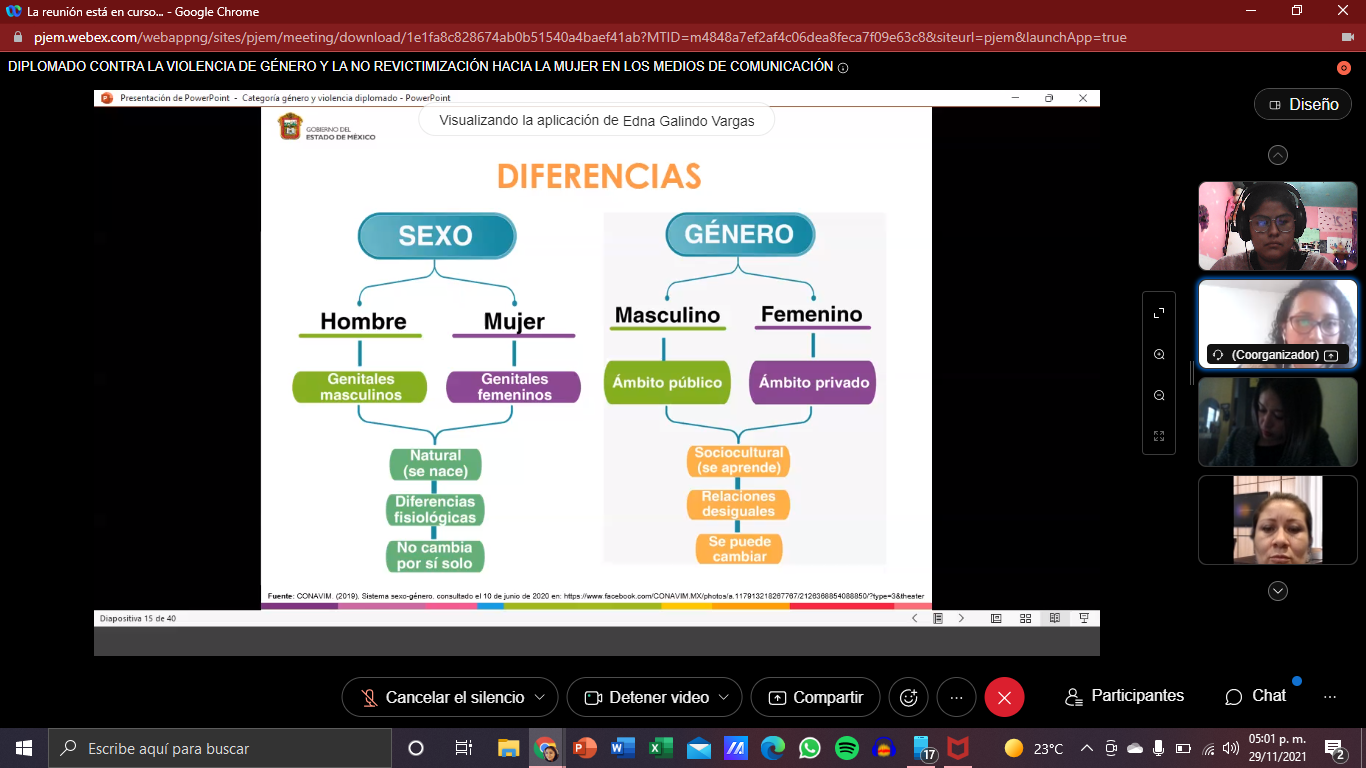Image resolution: width=1366 pixels, height=768 pixels.
Task: Select the bottom participant video thumbnail
Action: tap(1278, 520)
